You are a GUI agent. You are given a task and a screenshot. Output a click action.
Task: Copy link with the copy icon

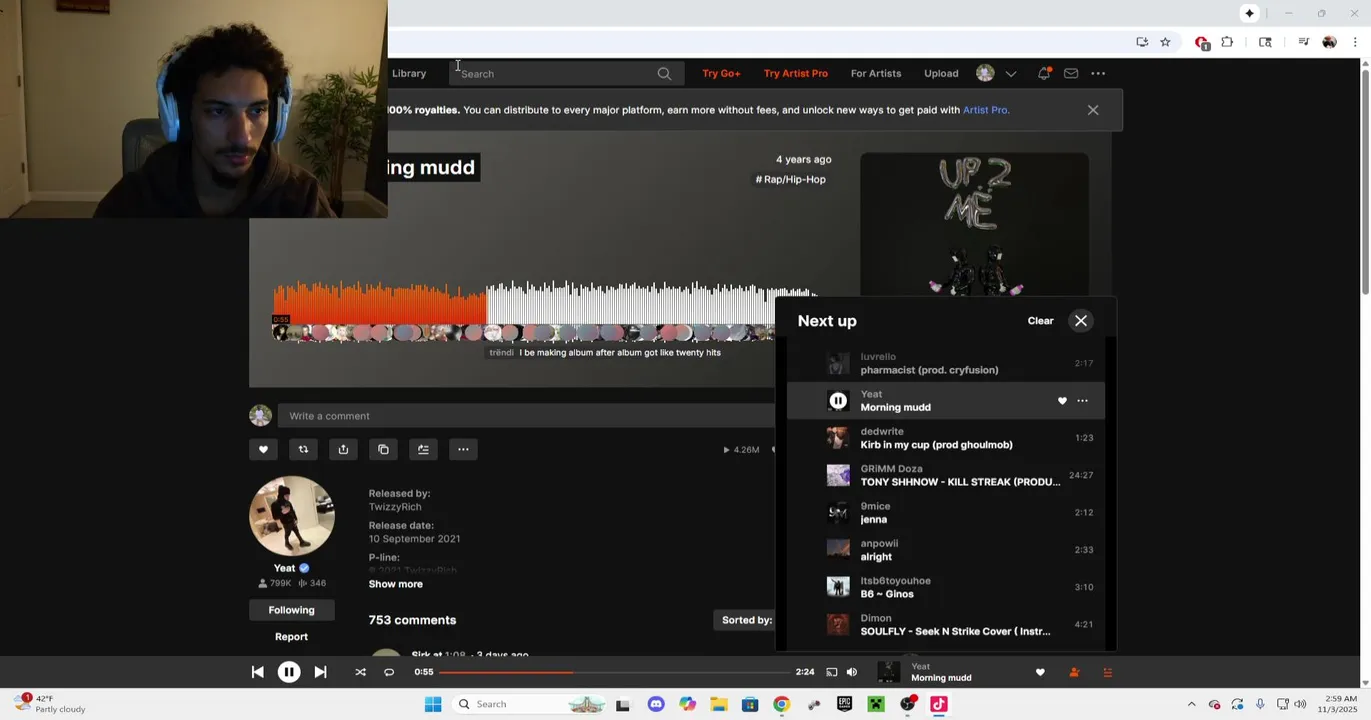[x=383, y=449]
